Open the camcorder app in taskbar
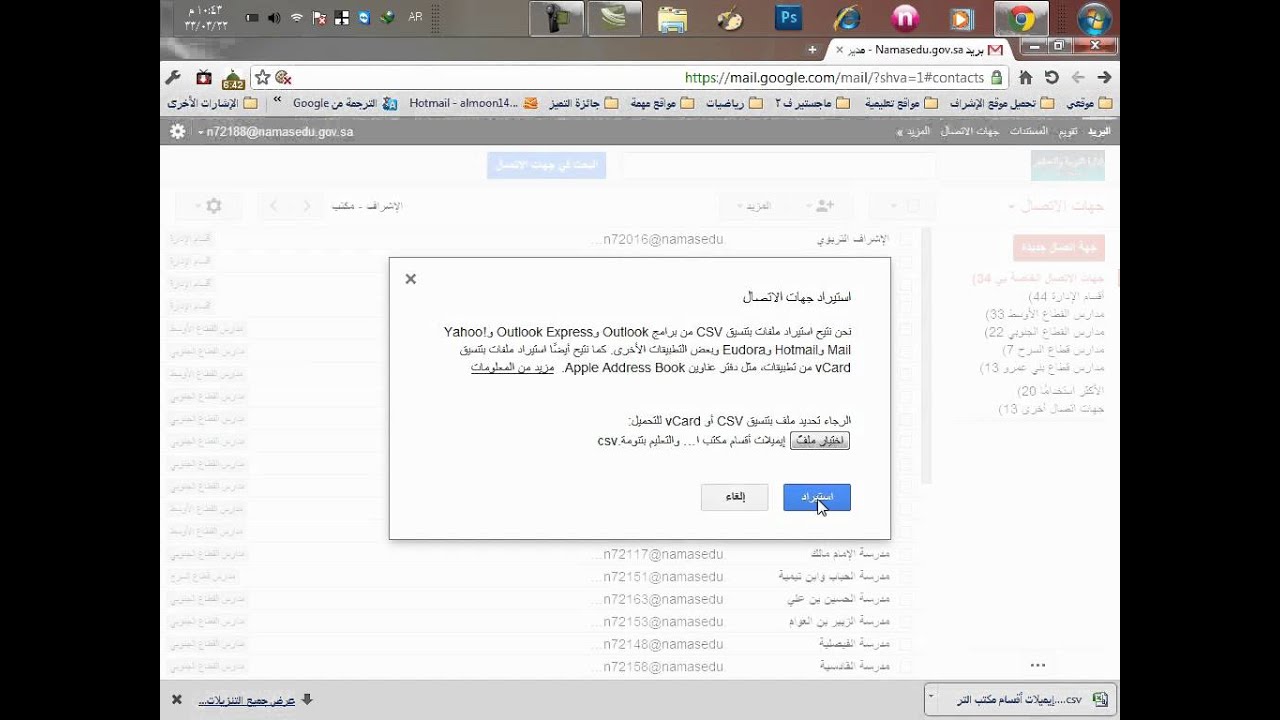Viewport: 1280px width, 720px height. tap(556, 18)
